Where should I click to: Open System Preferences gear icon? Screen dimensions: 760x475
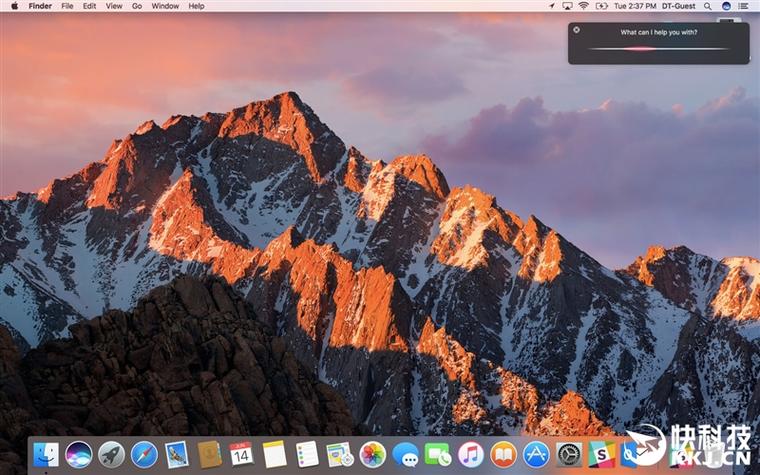coord(569,455)
